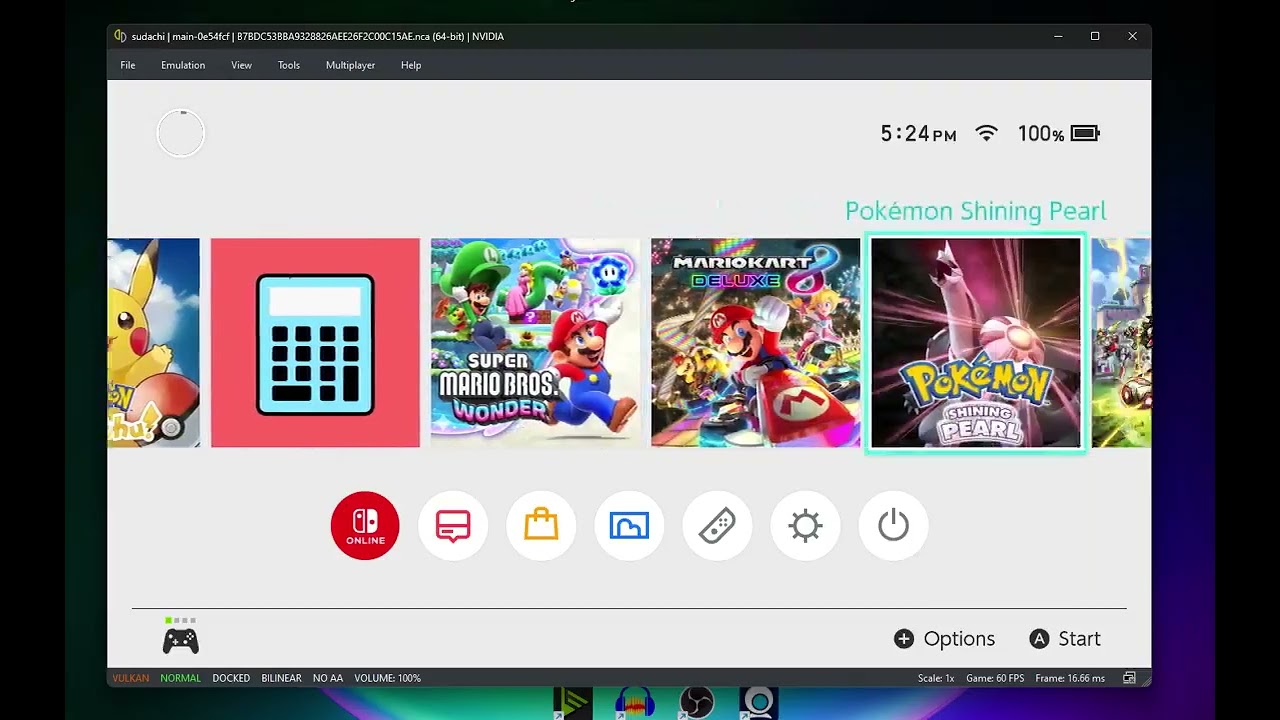The height and width of the screenshot is (720, 1280).
Task: Open the Audacity headphones taskbar icon
Action: pyautogui.click(x=635, y=703)
